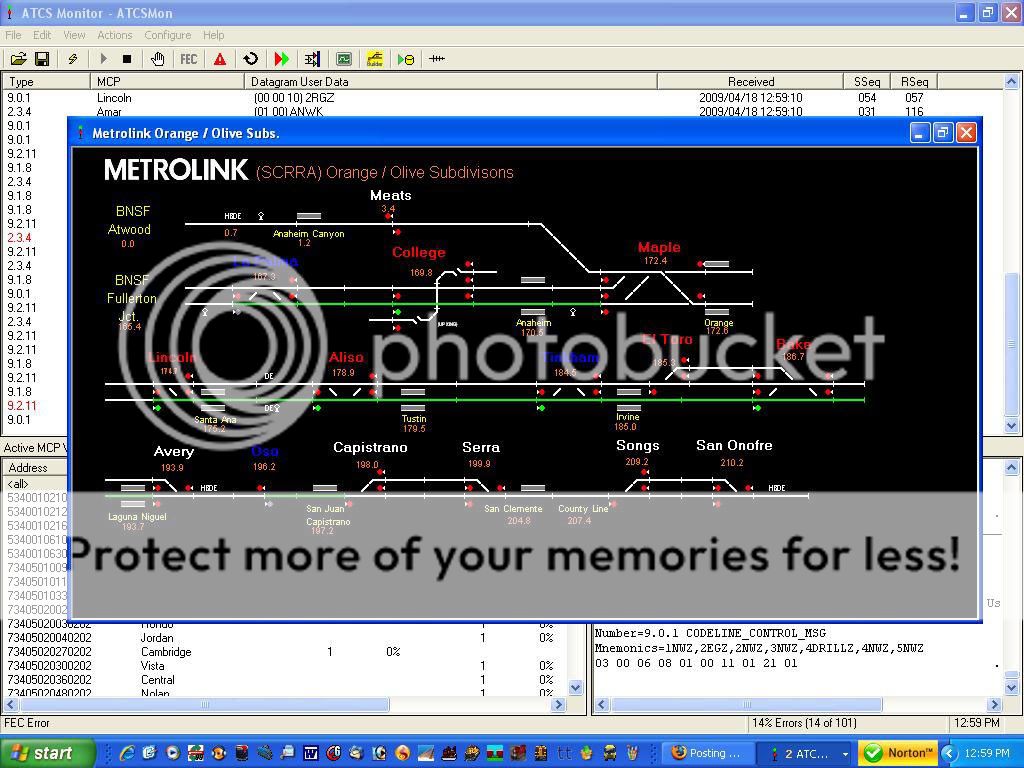This screenshot has height=768, width=1024.
Task: Click the lightning bolt connection icon
Action: click(72, 59)
